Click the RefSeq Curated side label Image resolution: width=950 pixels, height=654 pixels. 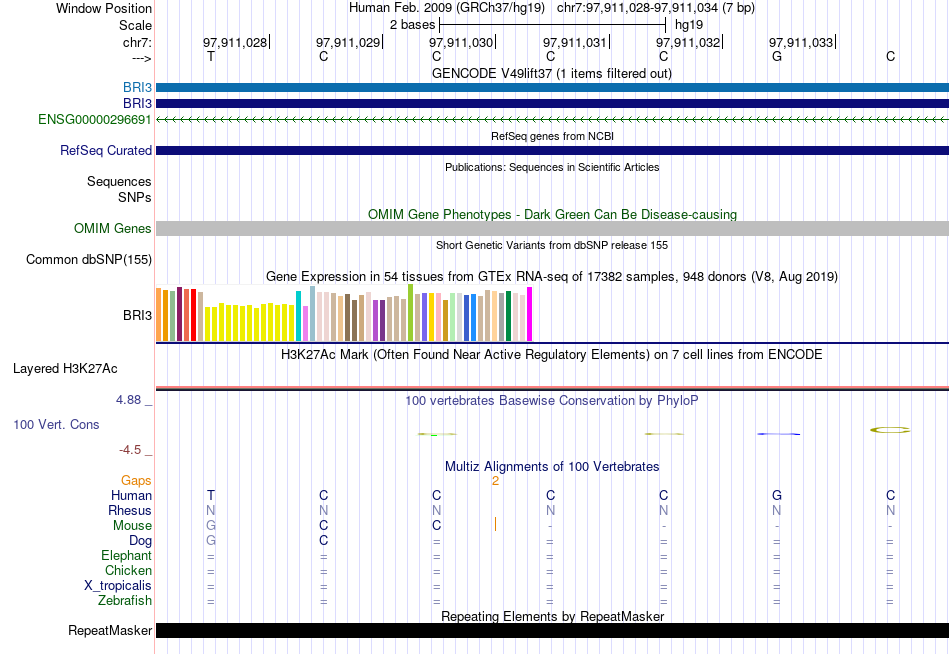(x=105, y=150)
